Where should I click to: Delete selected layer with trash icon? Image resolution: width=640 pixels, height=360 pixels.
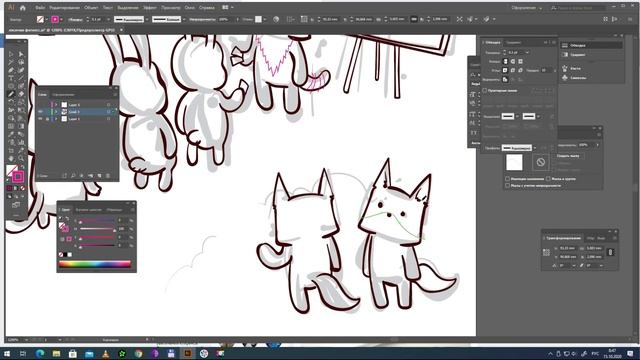click(x=108, y=176)
